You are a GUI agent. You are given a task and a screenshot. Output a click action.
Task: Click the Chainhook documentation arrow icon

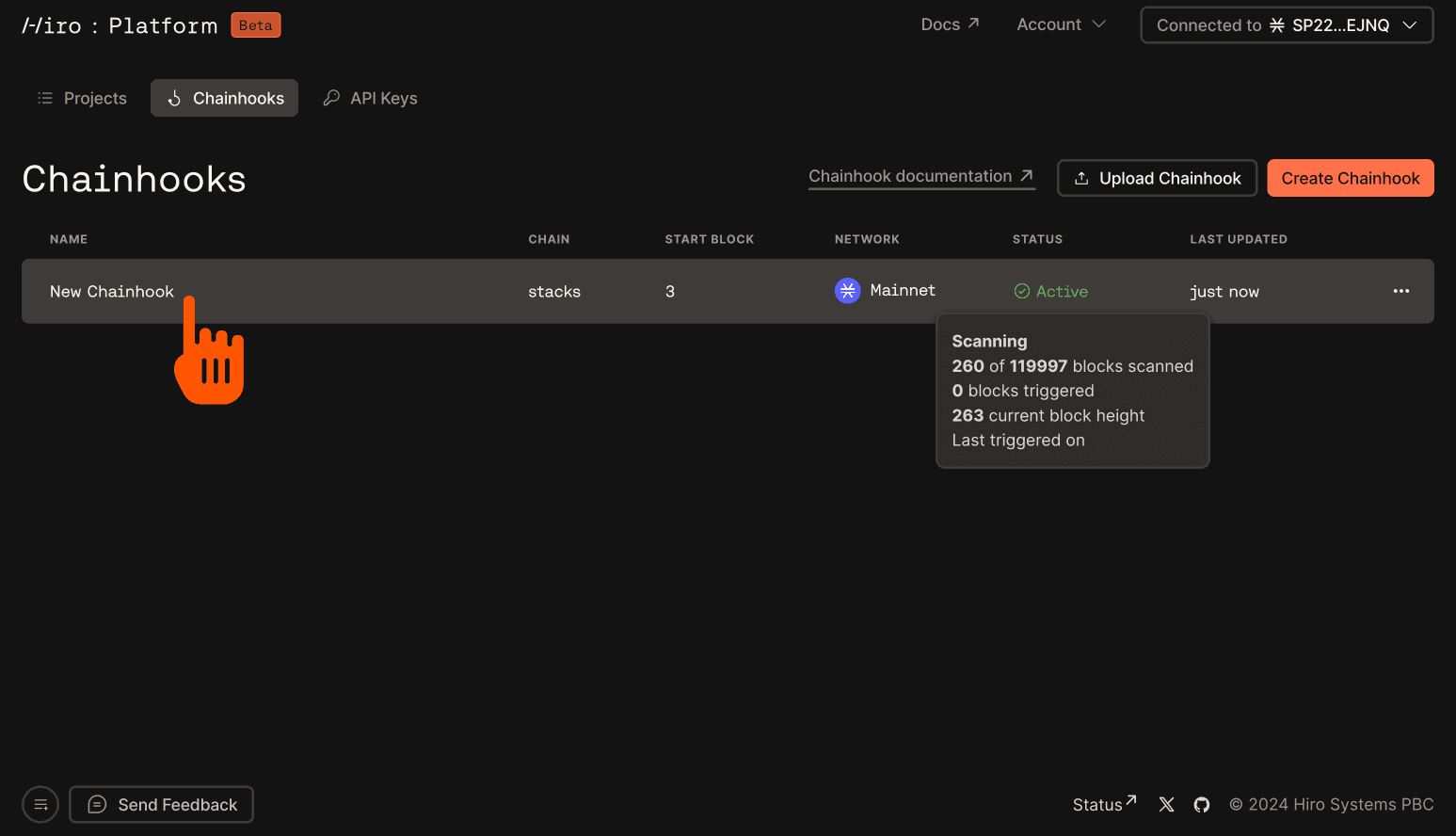point(1027,175)
